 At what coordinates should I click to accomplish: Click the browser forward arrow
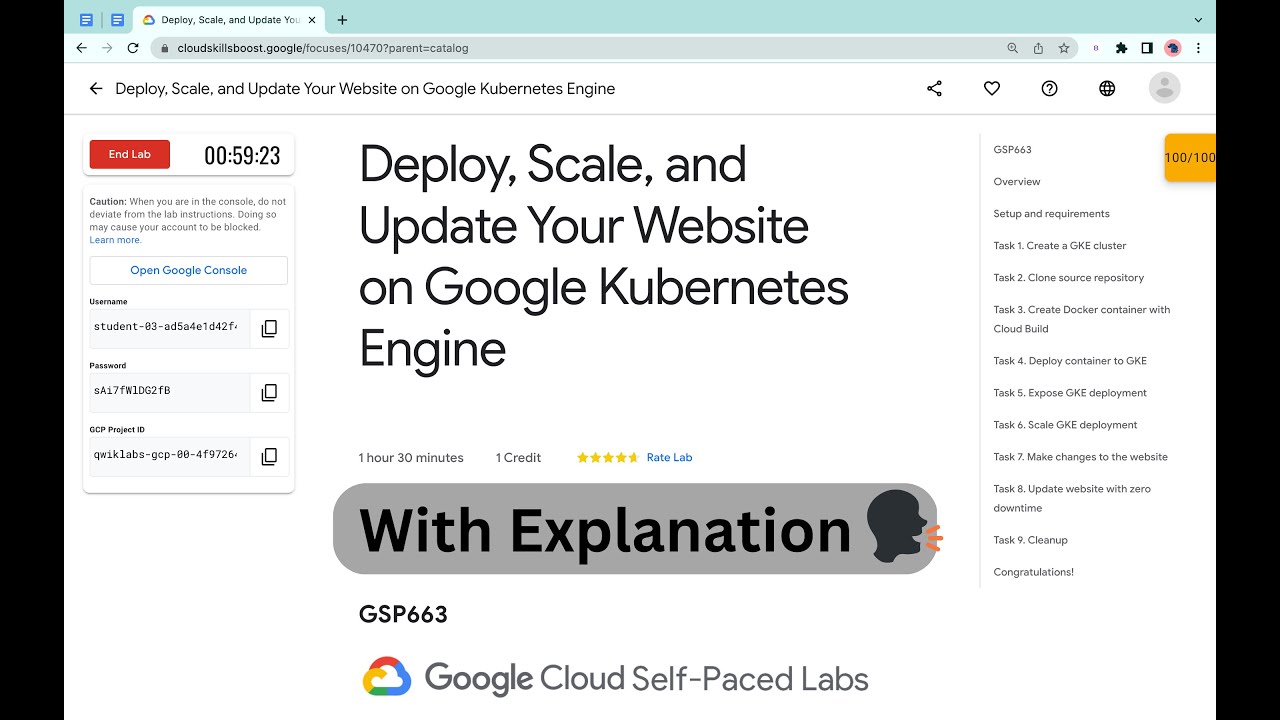point(107,48)
